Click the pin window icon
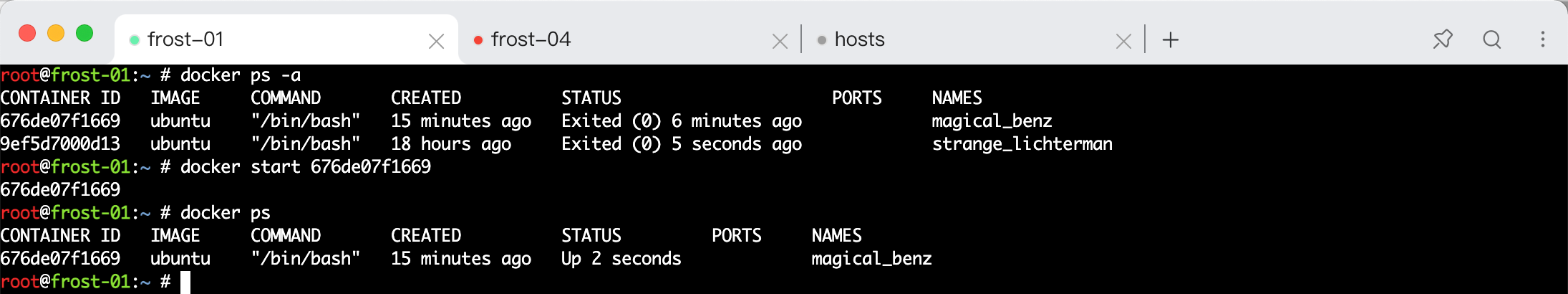The image size is (1568, 294). pyautogui.click(x=1443, y=39)
